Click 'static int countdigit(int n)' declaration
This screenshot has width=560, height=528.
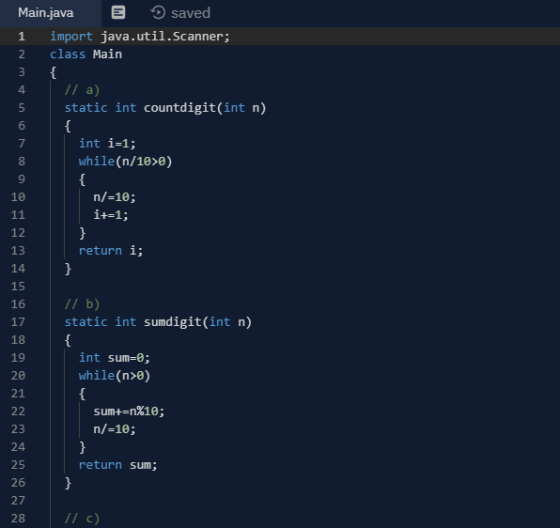coord(165,108)
